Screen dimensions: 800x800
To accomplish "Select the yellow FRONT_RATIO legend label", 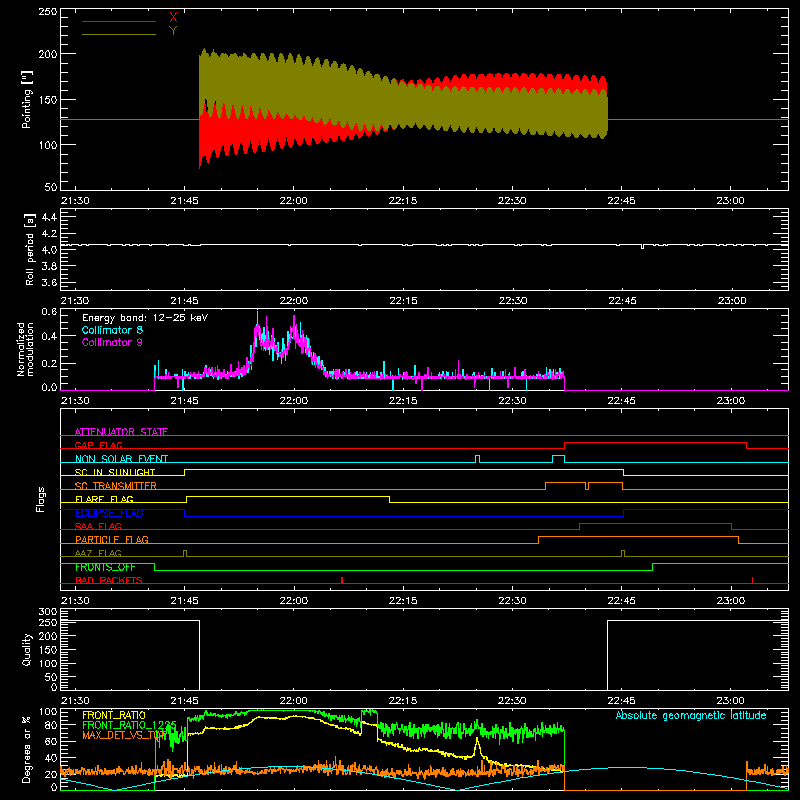I will coord(114,715).
